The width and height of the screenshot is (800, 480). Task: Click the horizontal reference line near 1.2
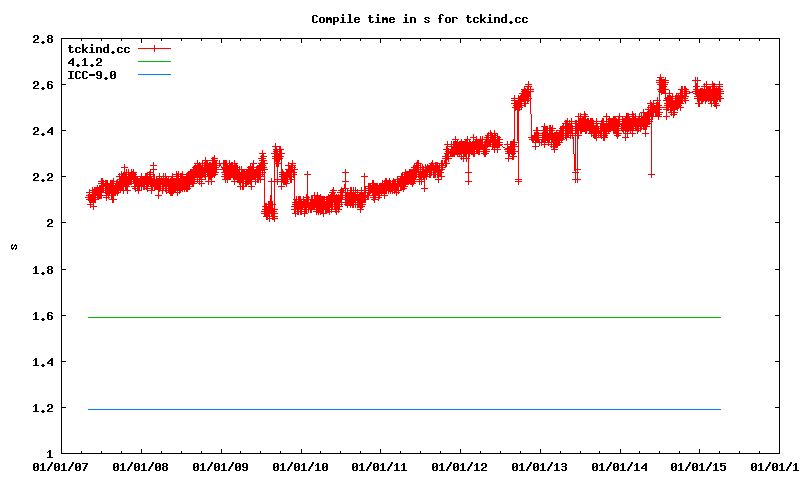[400, 409]
